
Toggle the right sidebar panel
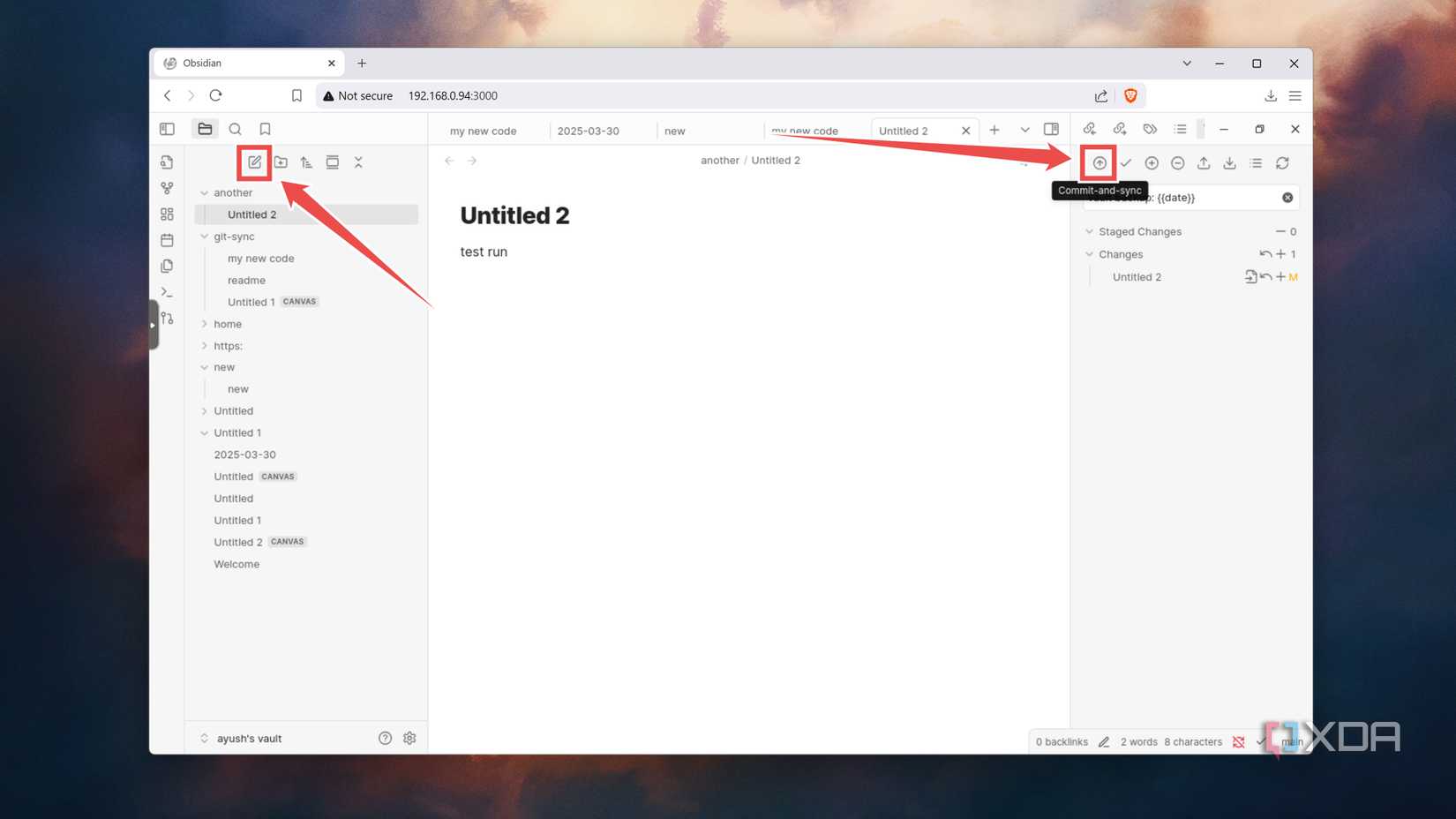click(1051, 129)
